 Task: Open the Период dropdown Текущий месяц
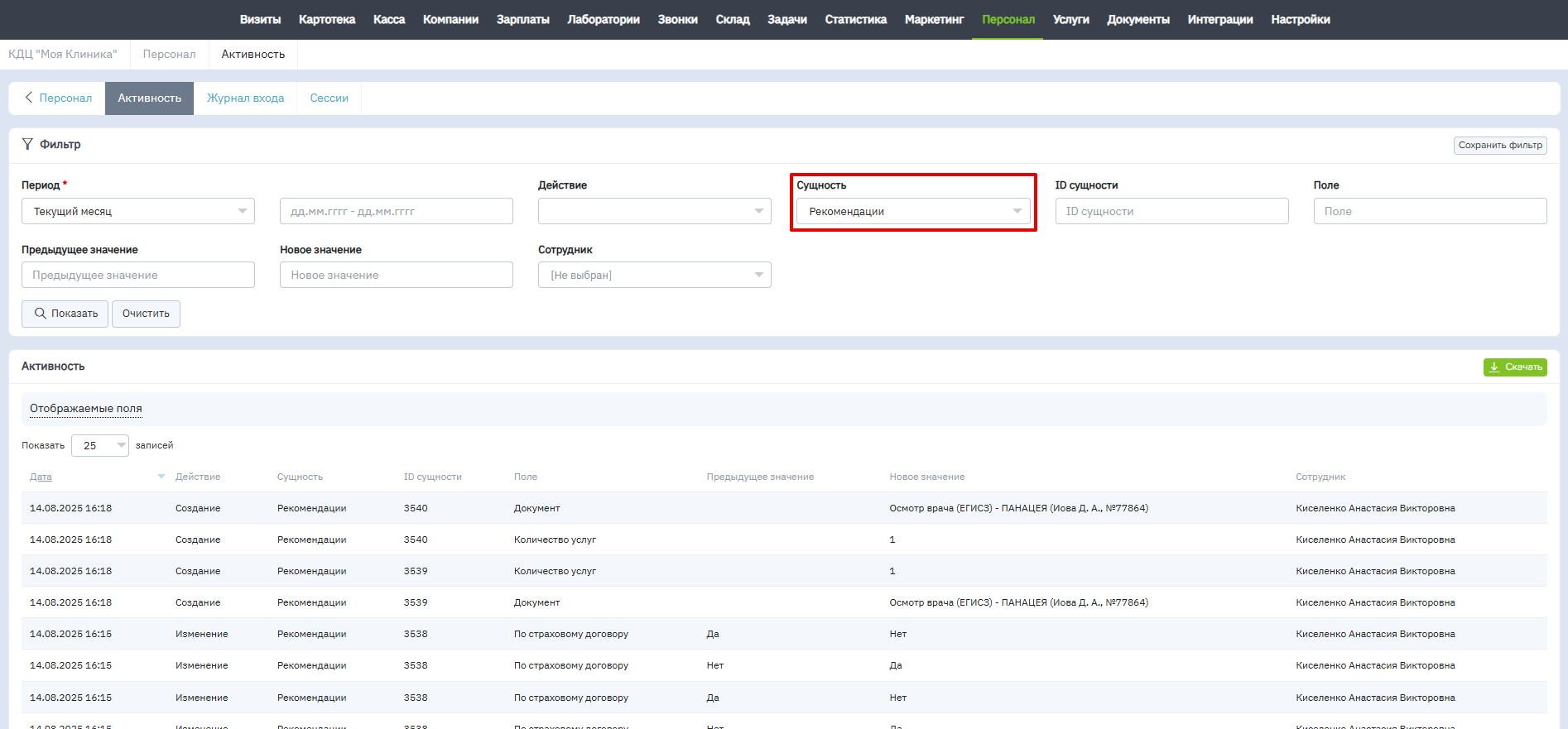click(138, 211)
